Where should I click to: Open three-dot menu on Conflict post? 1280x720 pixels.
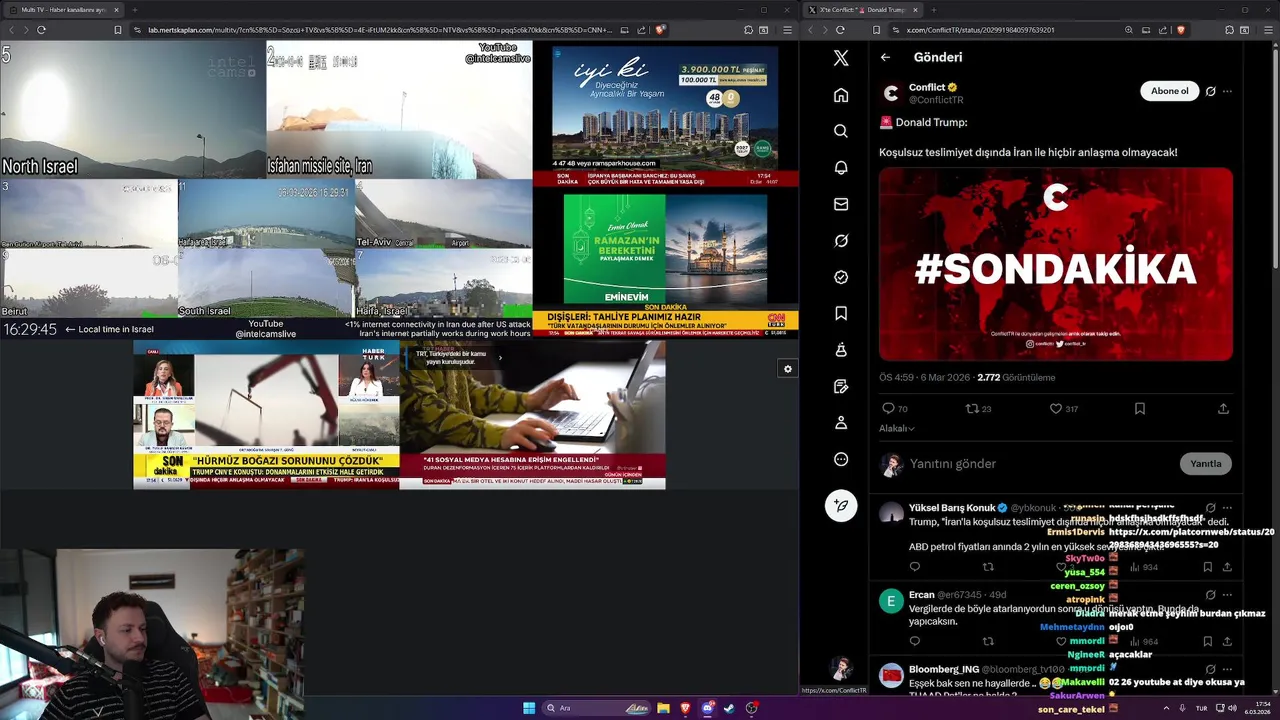coord(1227,91)
